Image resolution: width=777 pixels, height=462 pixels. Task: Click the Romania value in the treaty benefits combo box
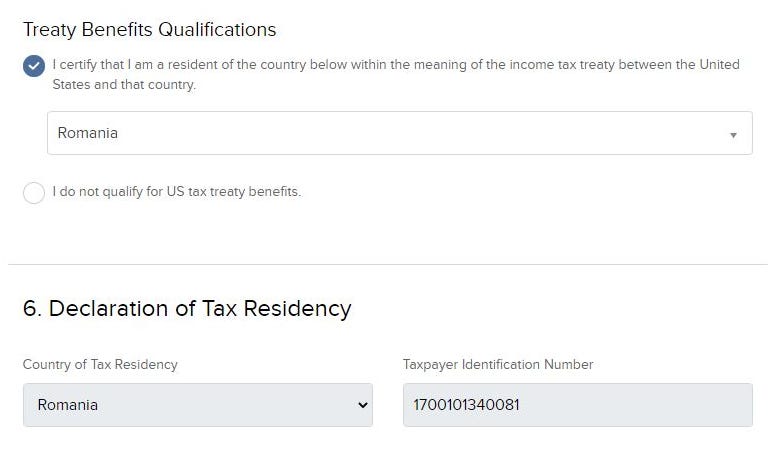click(88, 133)
